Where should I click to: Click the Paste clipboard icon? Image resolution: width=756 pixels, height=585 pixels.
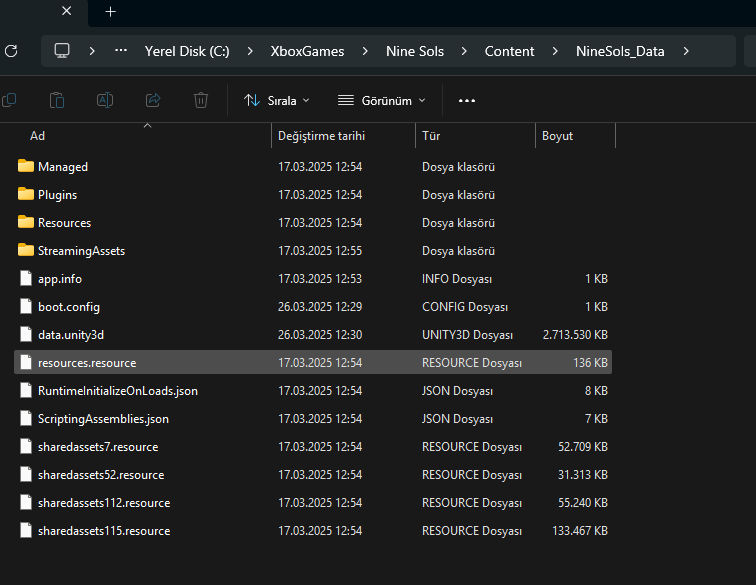point(57,100)
